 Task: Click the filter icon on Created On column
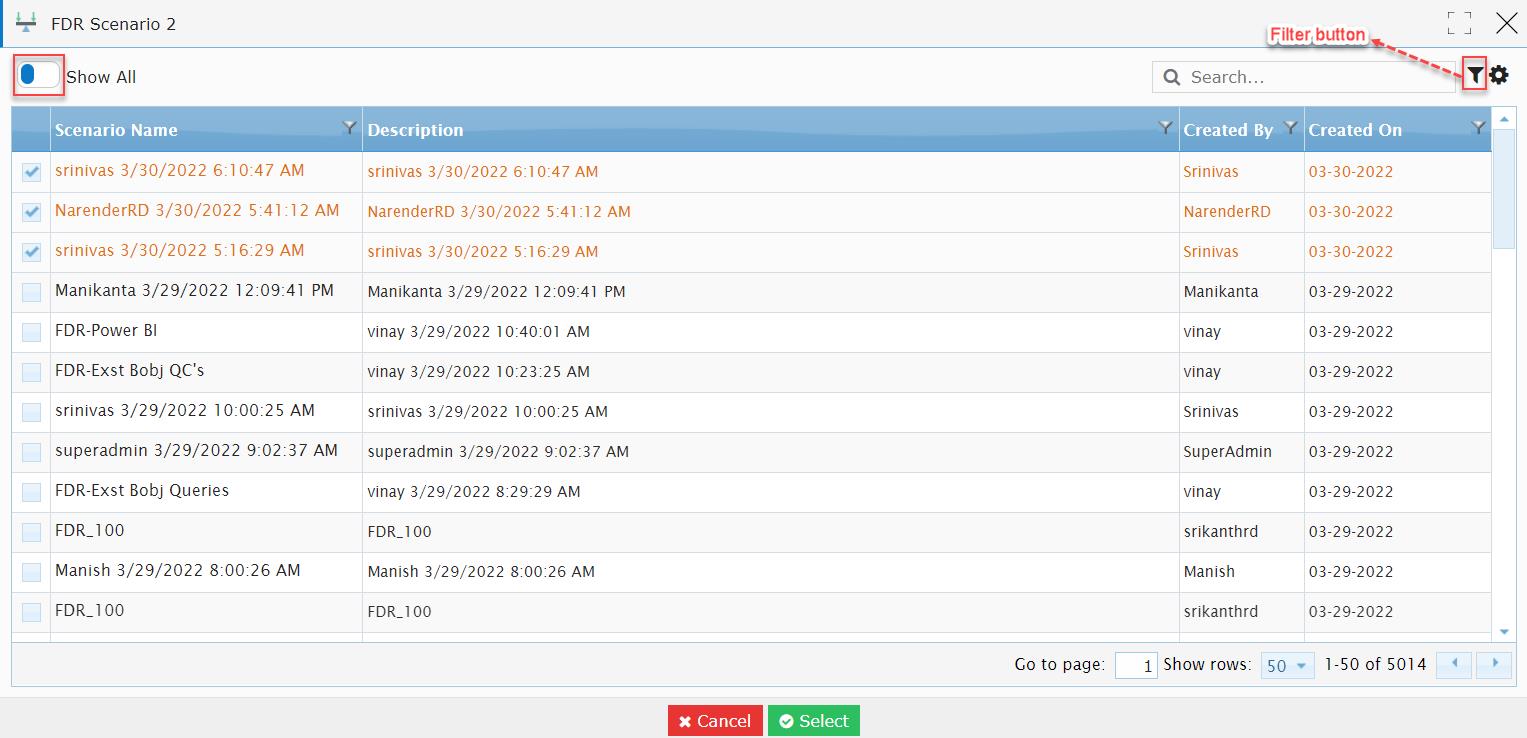point(1479,127)
